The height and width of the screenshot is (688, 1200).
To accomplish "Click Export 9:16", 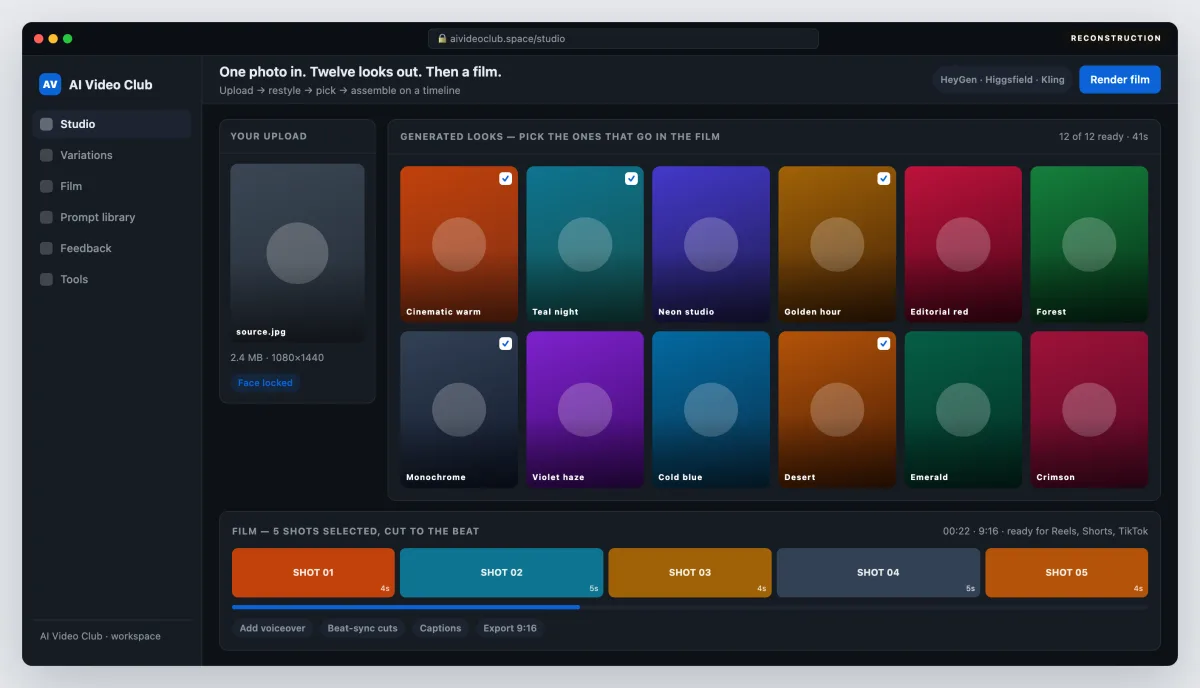I will point(510,628).
